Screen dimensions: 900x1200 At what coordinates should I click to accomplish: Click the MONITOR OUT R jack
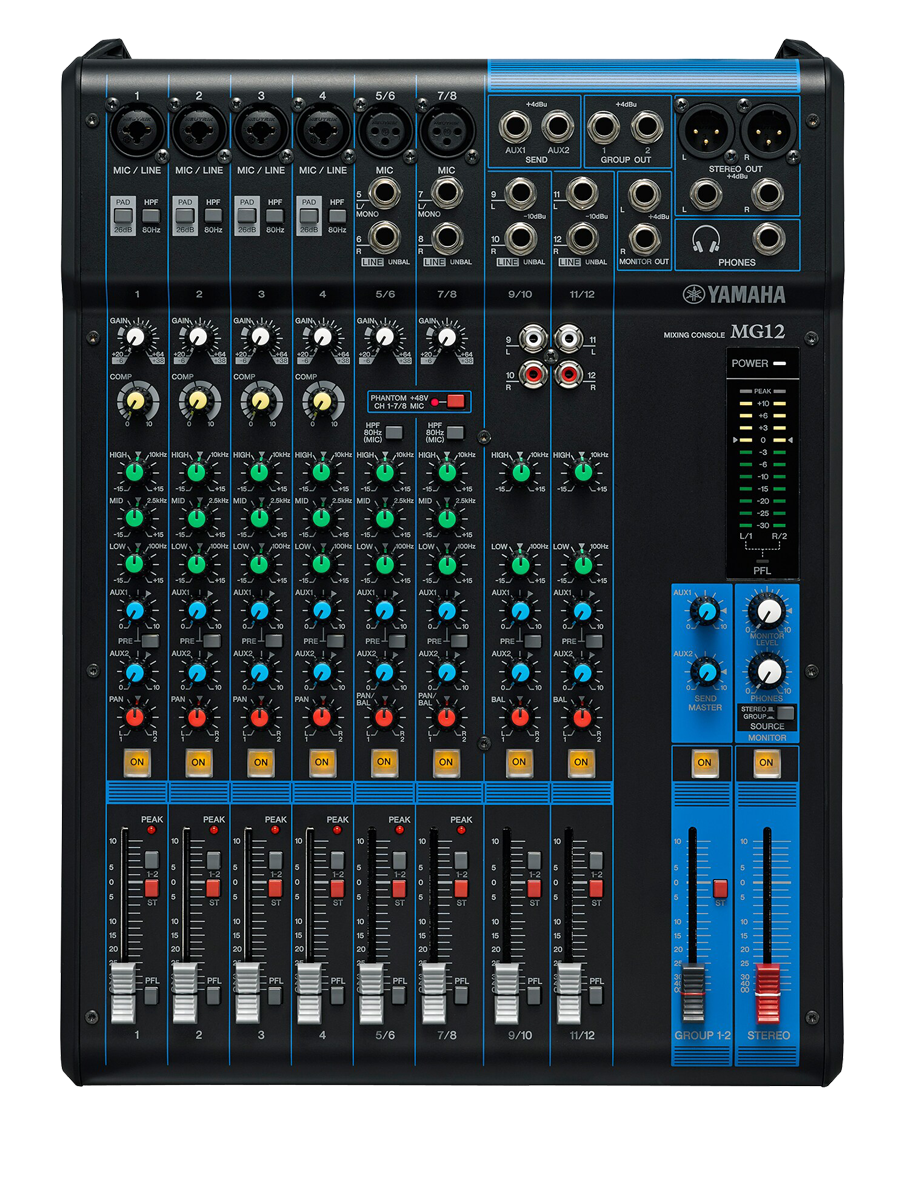pyautogui.click(x=646, y=237)
